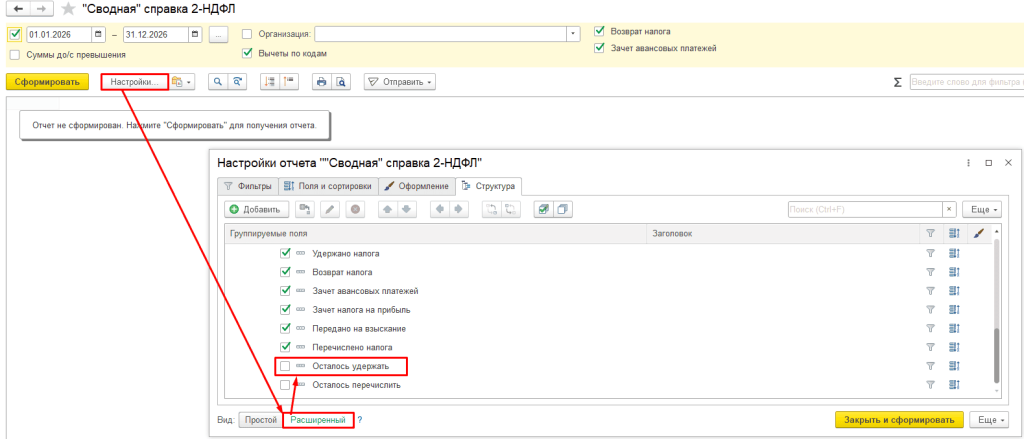1024x439 pixels.
Task: Open the Организация dropdown list
Action: tap(573, 34)
